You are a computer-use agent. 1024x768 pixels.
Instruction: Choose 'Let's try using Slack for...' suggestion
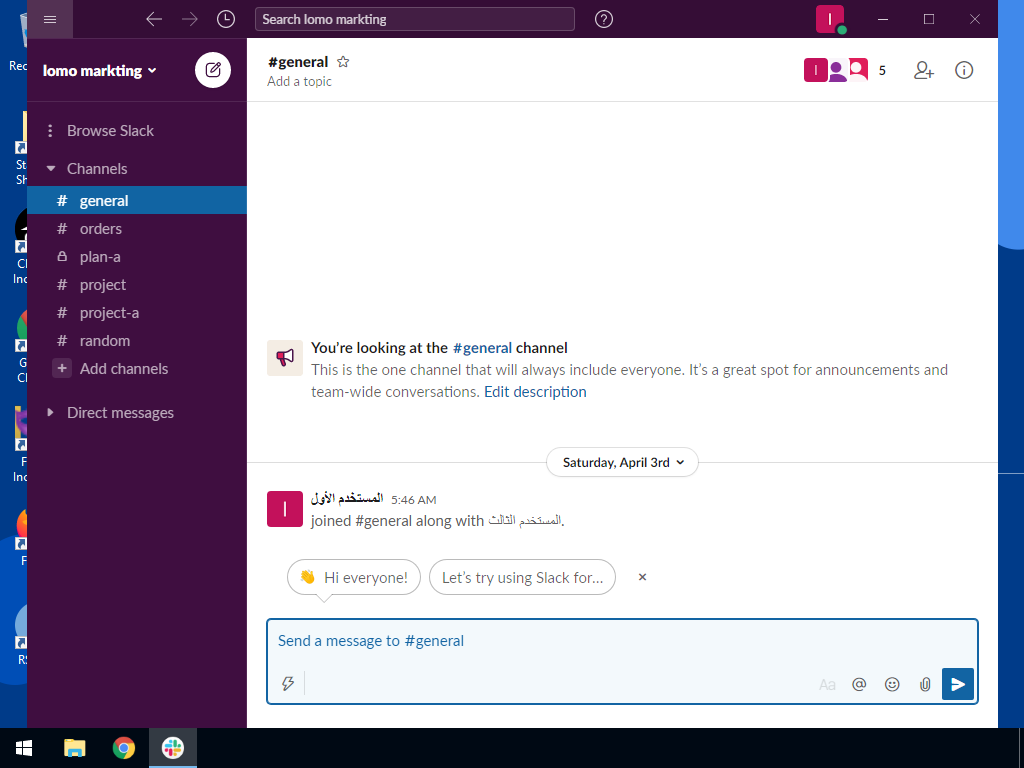(x=522, y=577)
